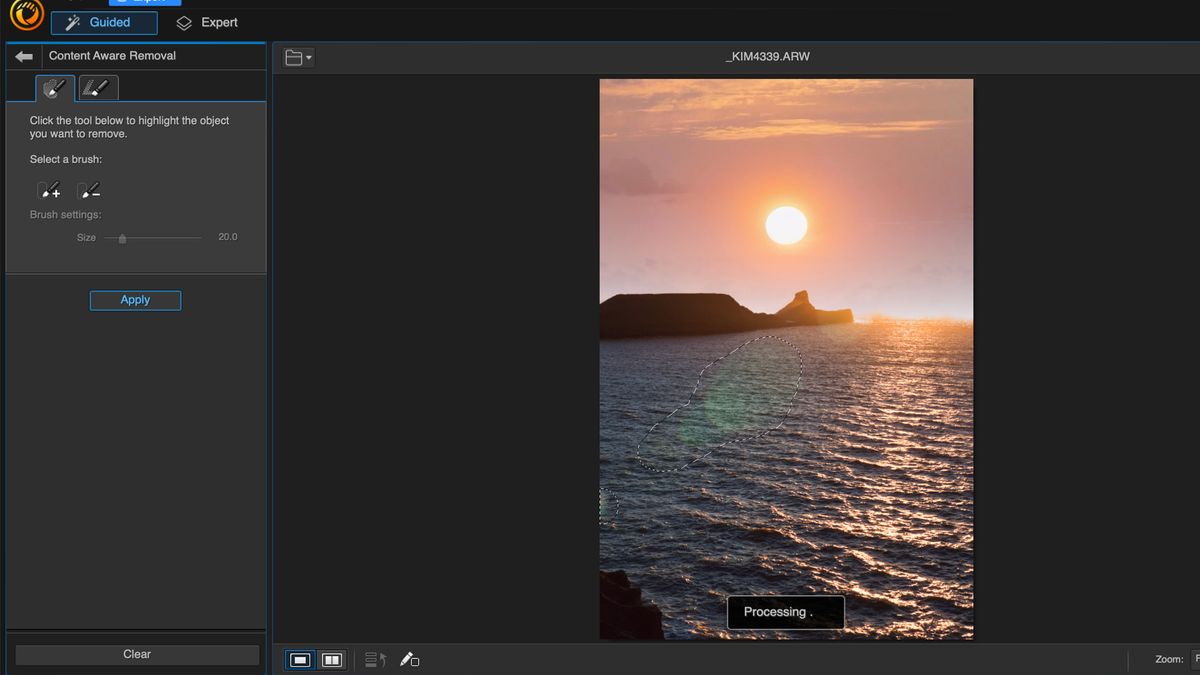Expand the file browser disclosure arrow
1200x675 pixels.
307,57
